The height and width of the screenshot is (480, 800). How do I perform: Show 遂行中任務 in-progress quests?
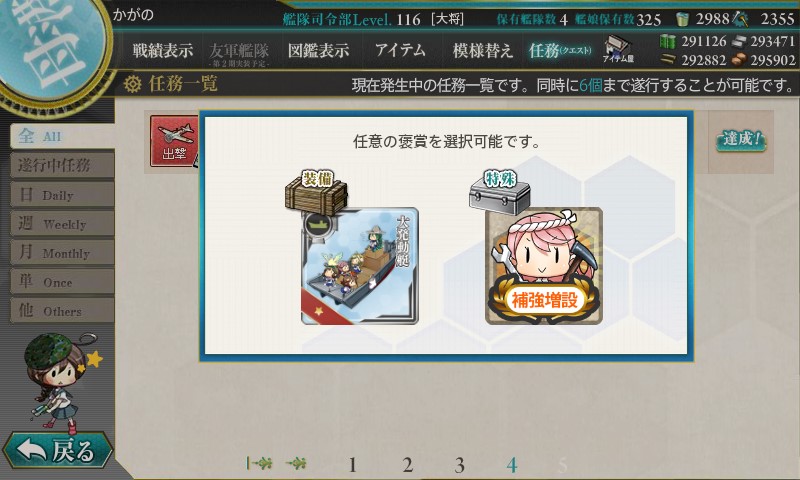click(62, 165)
